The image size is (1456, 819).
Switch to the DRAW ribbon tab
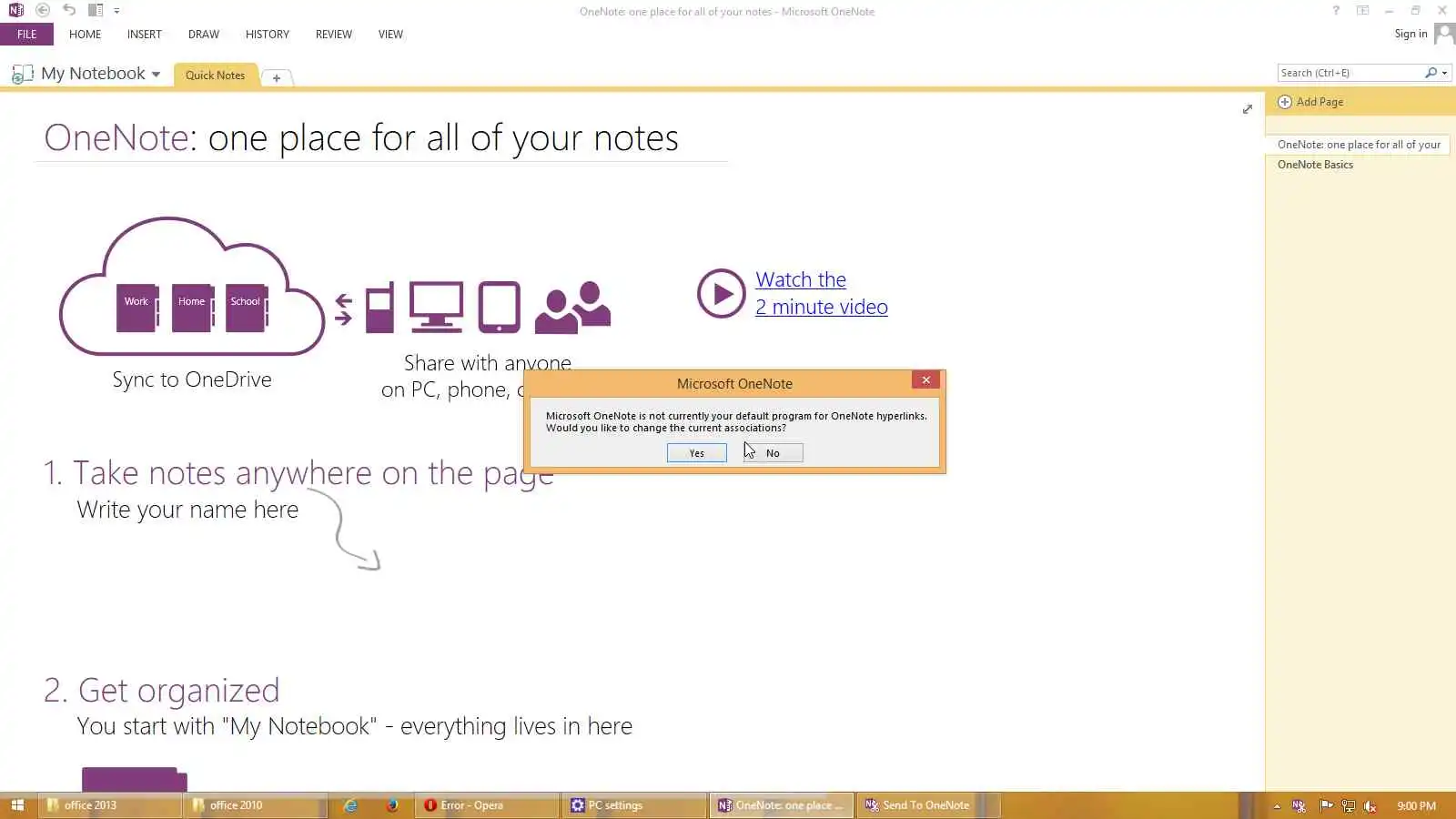coord(204,35)
